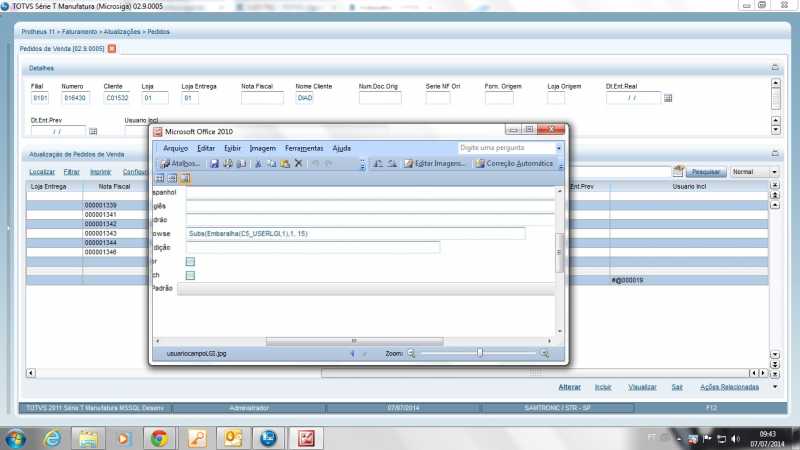Open Windows Start button
The width and height of the screenshot is (800, 450).
tap(15, 438)
